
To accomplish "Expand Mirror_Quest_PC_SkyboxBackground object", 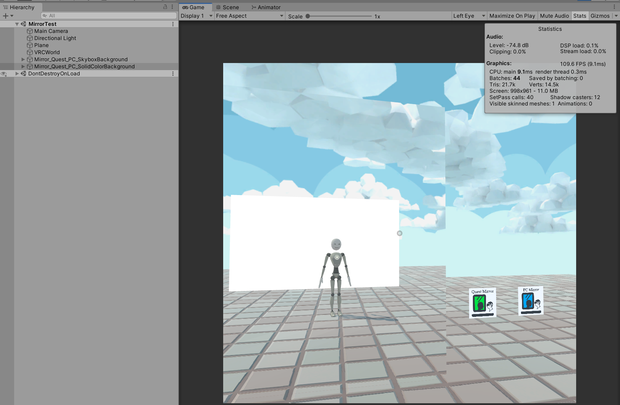I will pos(23,59).
